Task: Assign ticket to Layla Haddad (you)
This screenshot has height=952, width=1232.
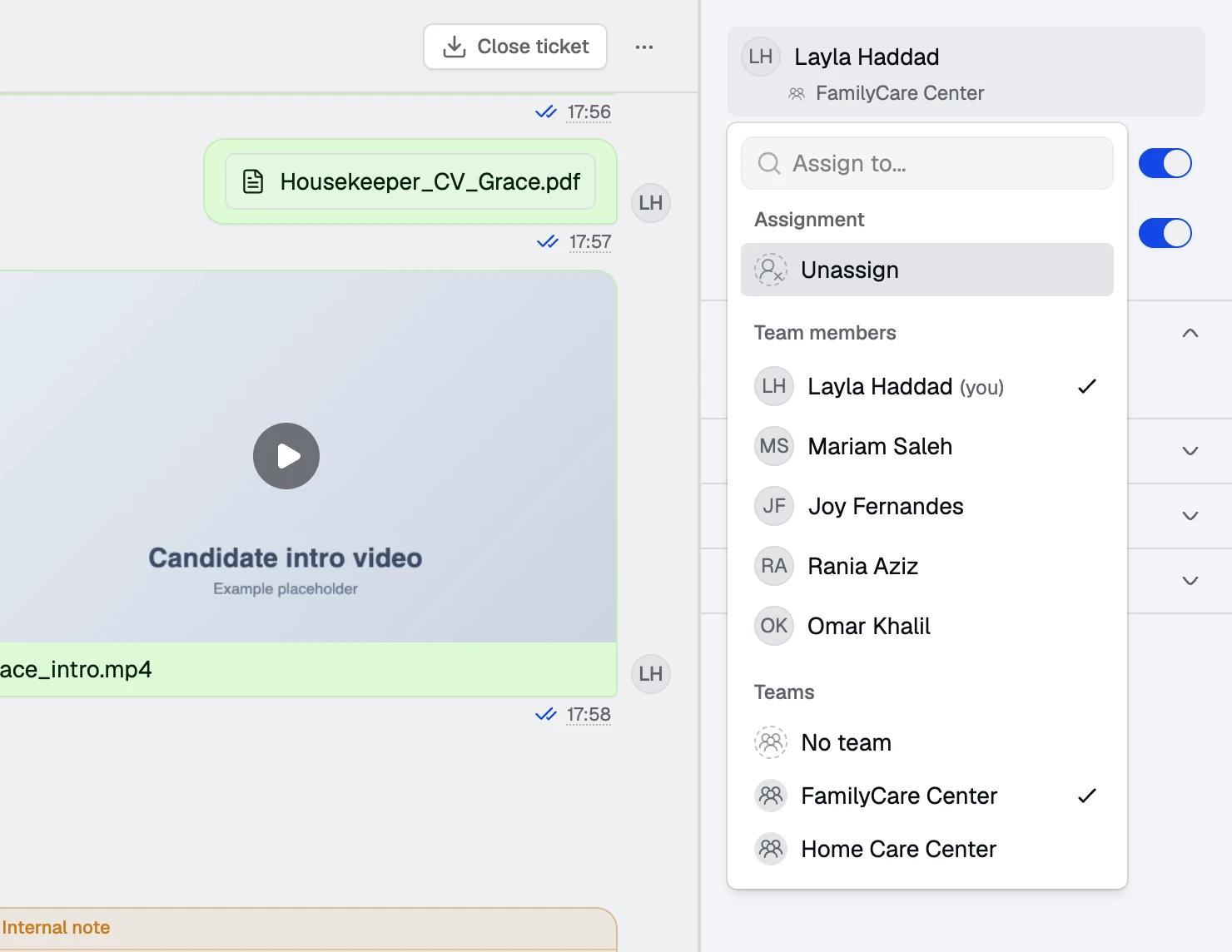Action: pos(927,386)
